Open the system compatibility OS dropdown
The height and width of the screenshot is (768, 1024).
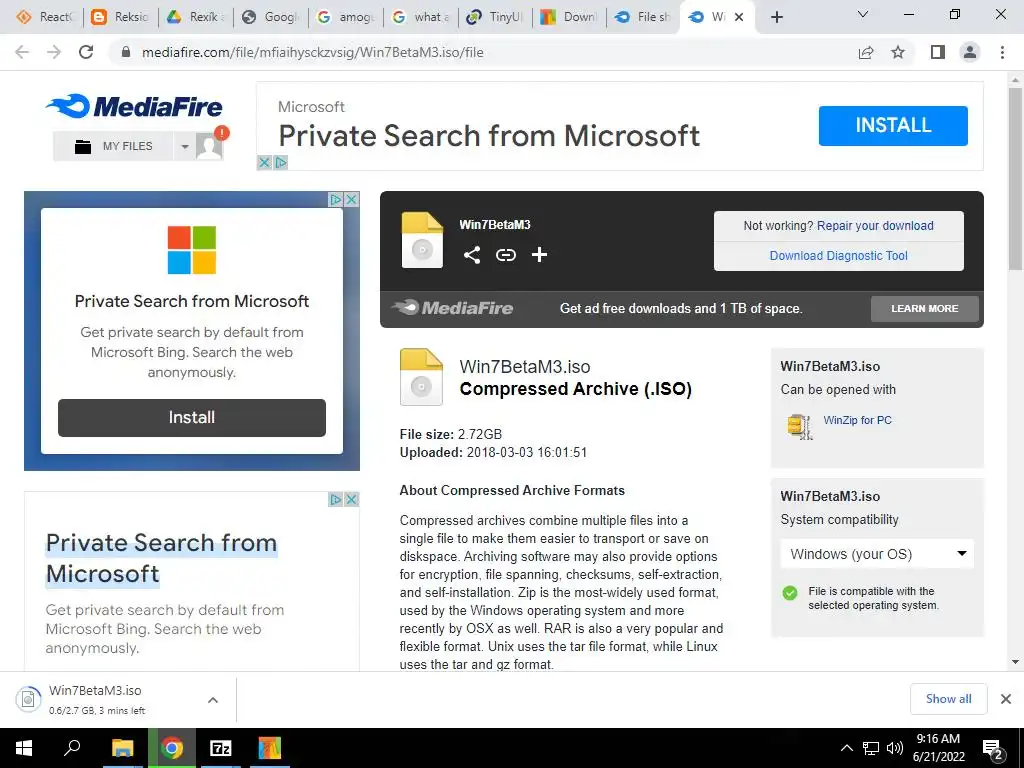[x=876, y=554]
